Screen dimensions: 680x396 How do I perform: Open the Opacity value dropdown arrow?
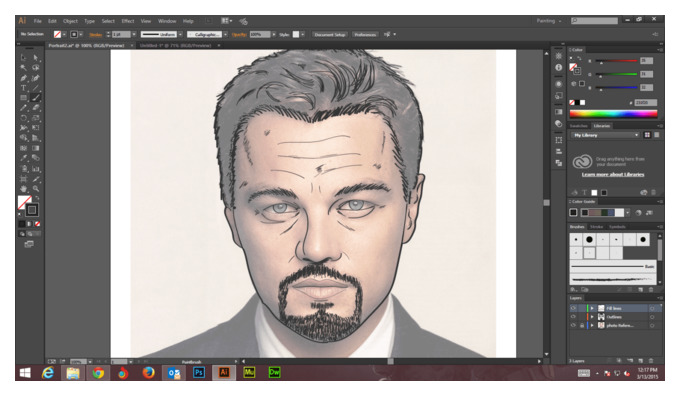pyautogui.click(x=274, y=34)
